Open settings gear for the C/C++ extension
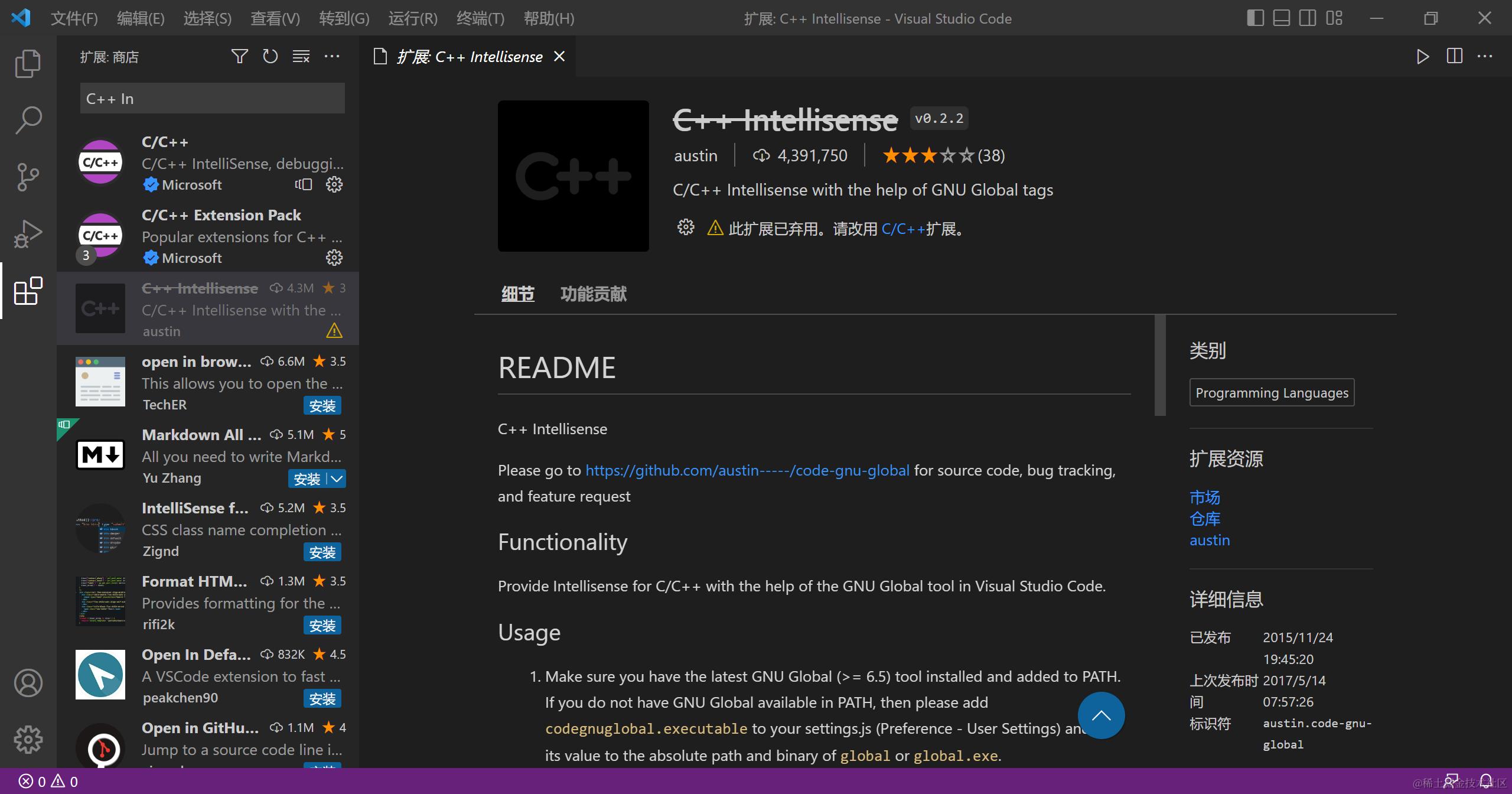 334,184
